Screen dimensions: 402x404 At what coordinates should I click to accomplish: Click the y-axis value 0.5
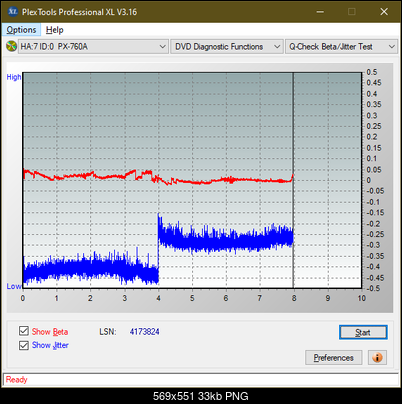[x=372, y=72]
